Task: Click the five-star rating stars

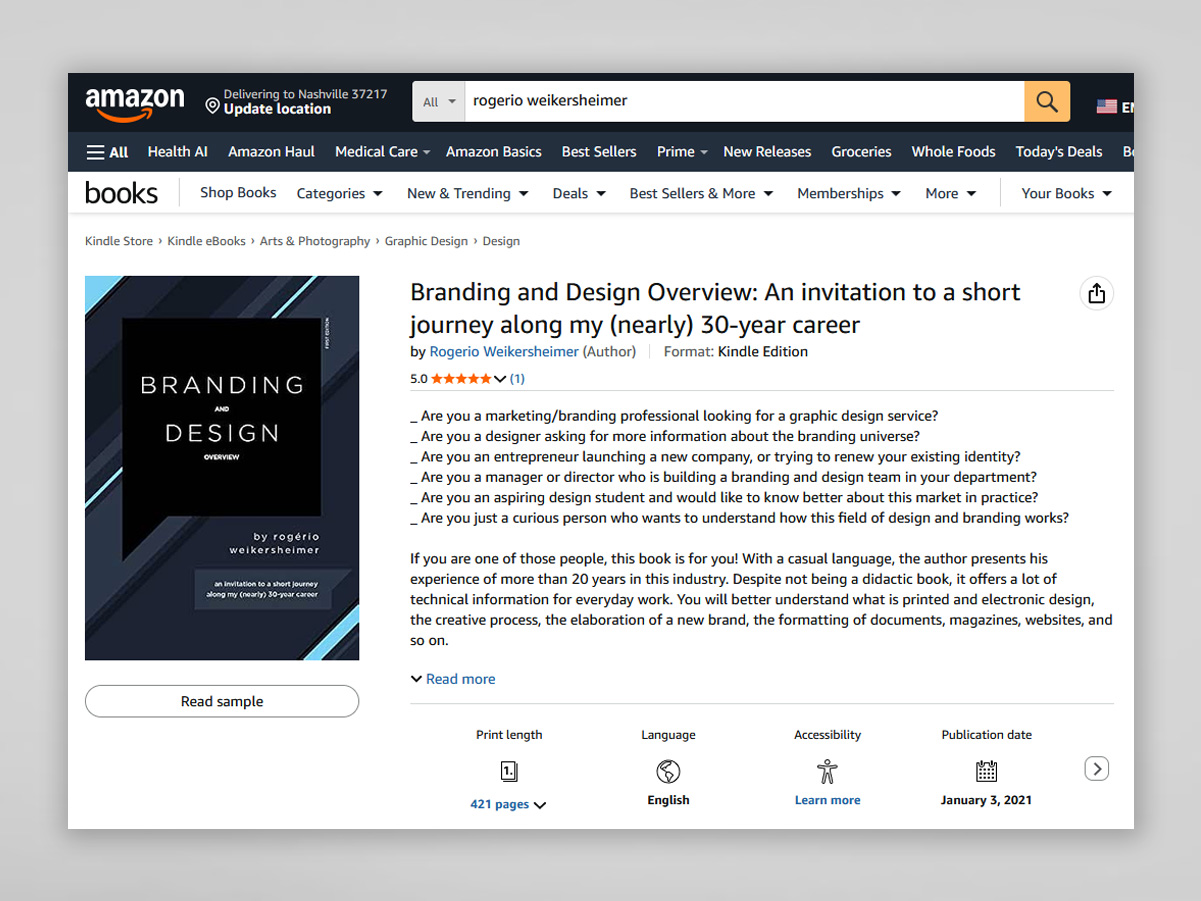Action: pos(461,379)
